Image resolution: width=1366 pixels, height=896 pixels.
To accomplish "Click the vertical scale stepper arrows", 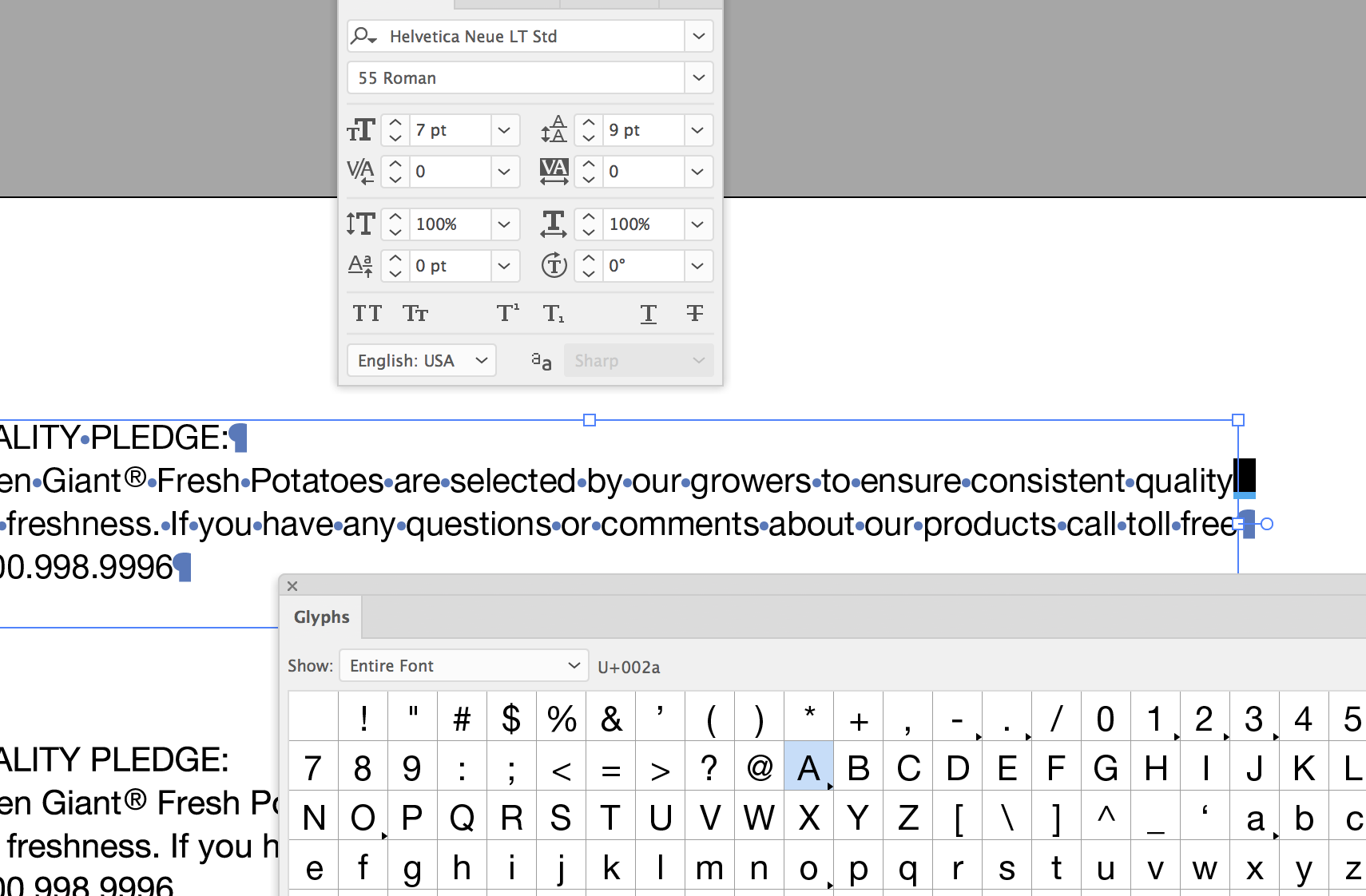I will (395, 224).
